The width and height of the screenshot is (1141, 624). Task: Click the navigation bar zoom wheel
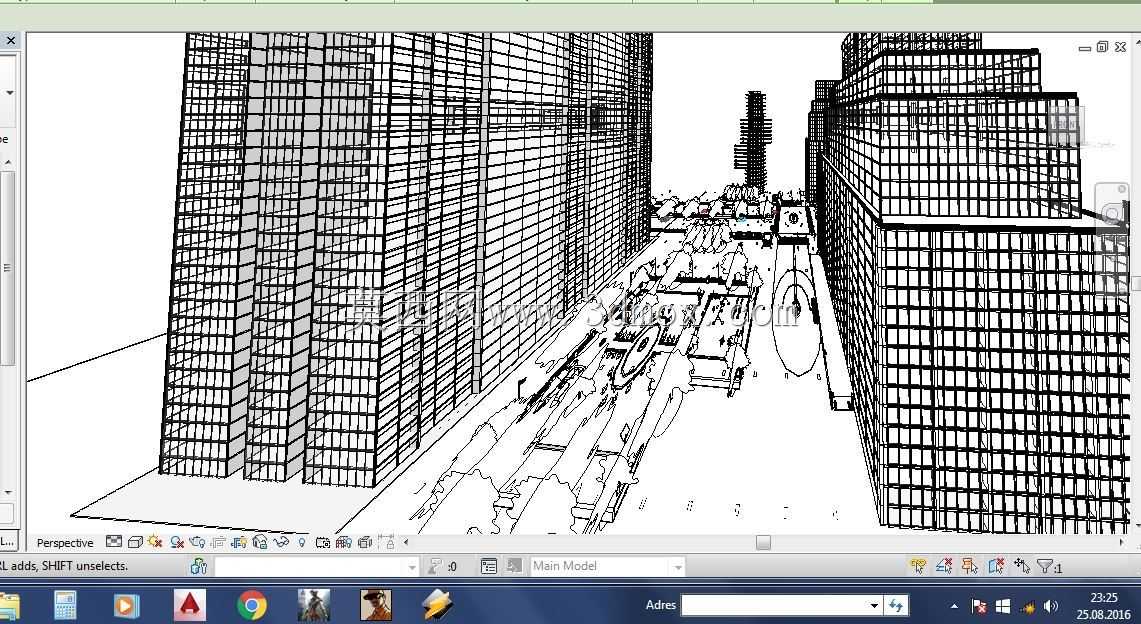(1112, 214)
